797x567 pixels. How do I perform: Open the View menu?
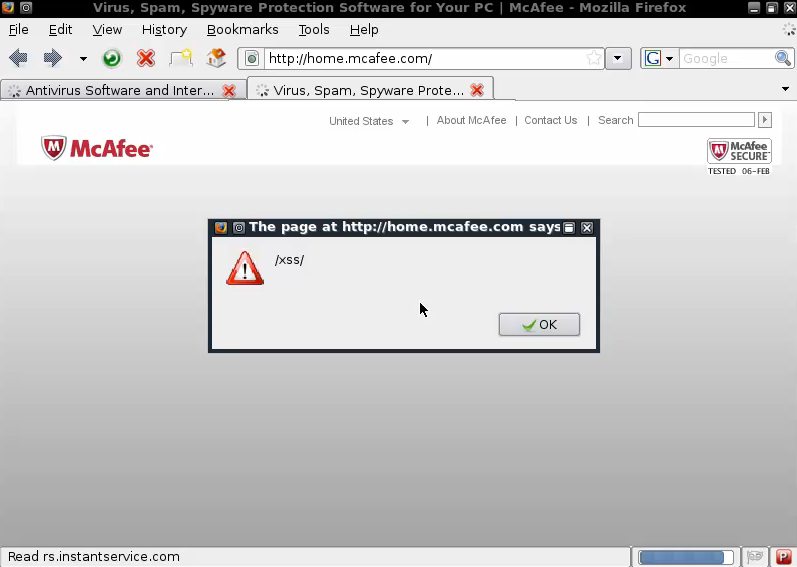coord(107,30)
